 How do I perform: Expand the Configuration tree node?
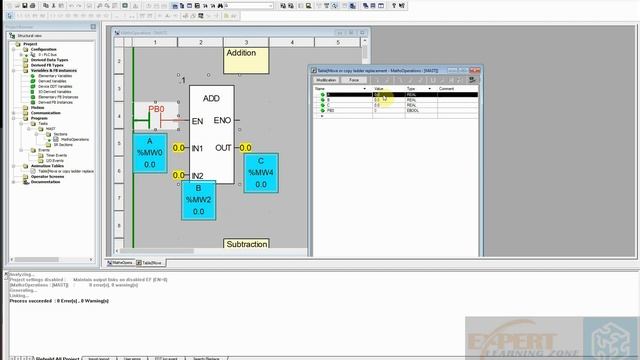(13, 49)
